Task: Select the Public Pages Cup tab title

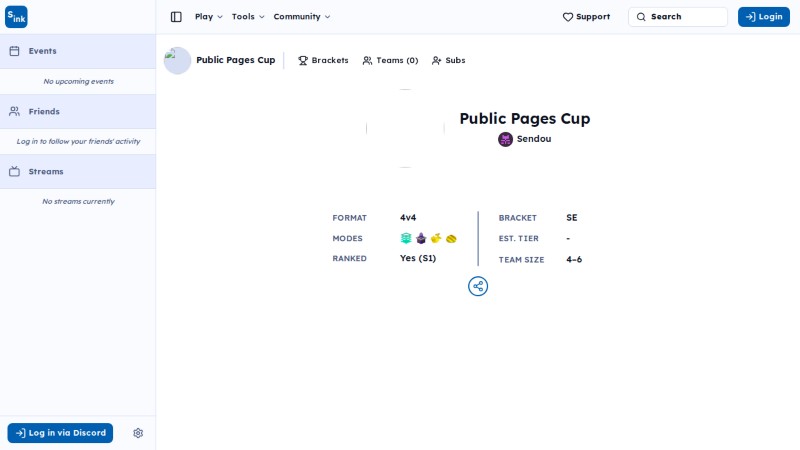Action: point(236,60)
